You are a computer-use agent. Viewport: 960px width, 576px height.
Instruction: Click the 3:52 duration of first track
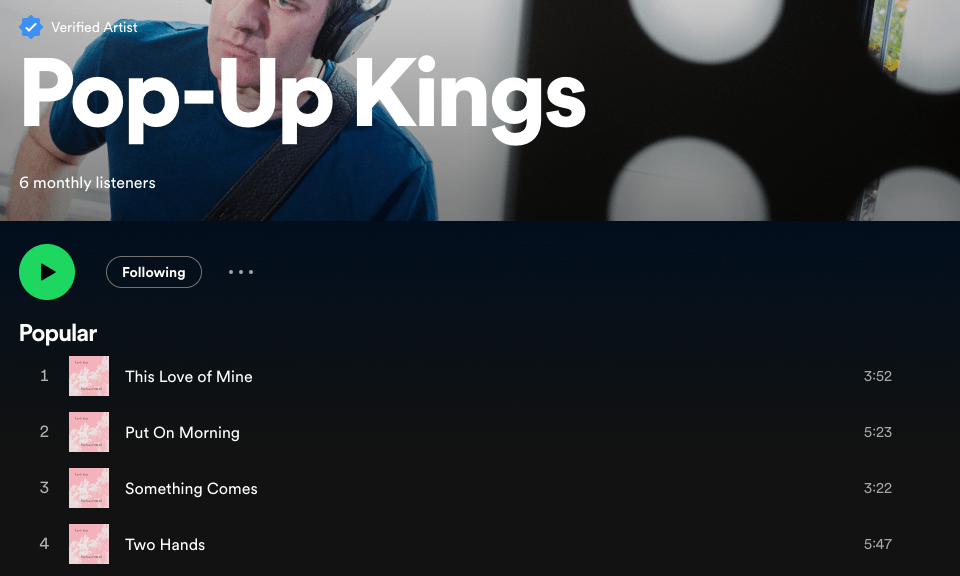(x=877, y=376)
